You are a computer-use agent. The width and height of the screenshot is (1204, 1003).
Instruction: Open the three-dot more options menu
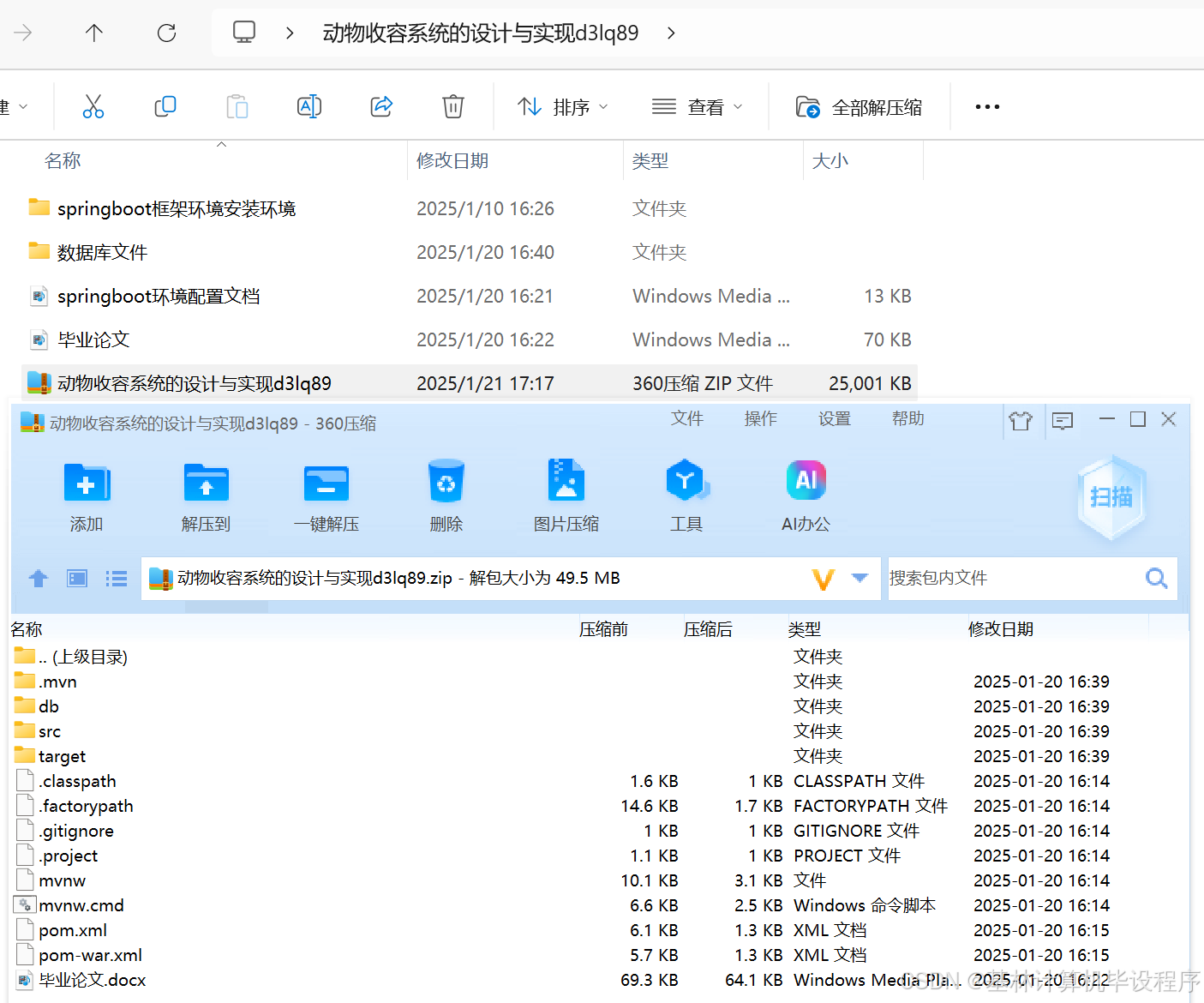[987, 107]
